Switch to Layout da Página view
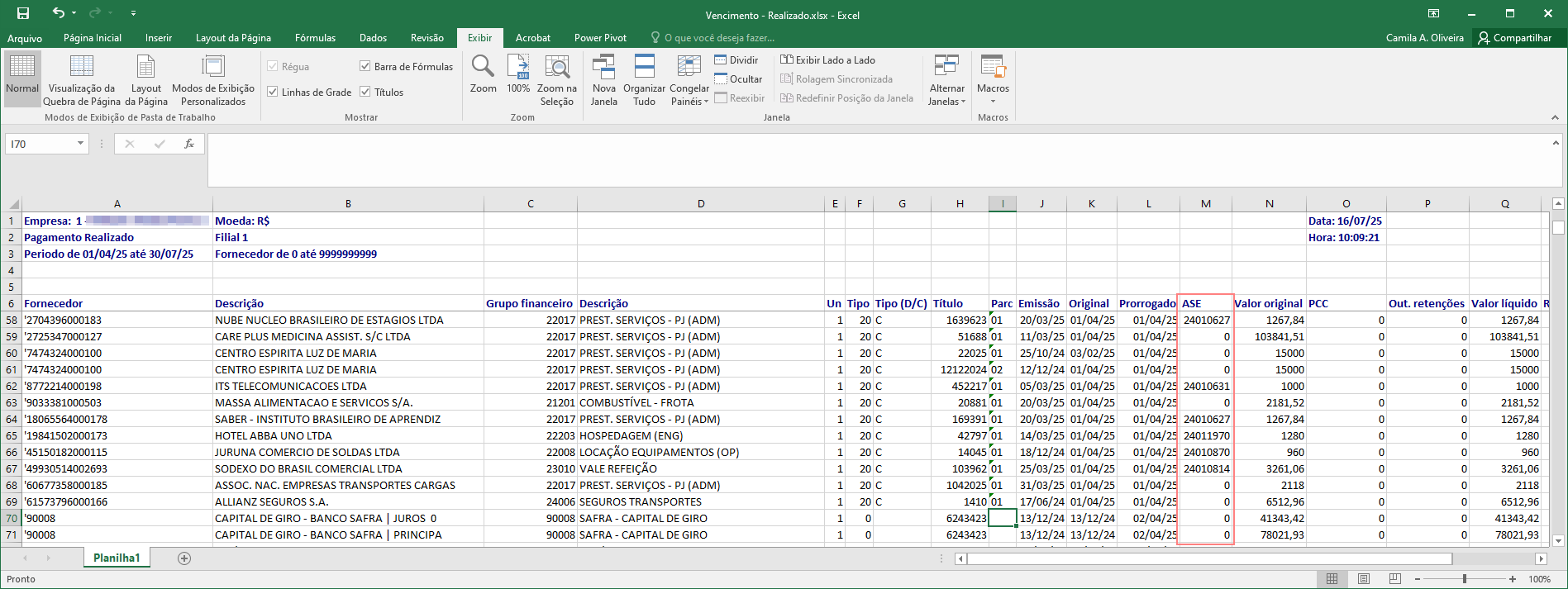This screenshot has width=1568, height=589. [146, 78]
